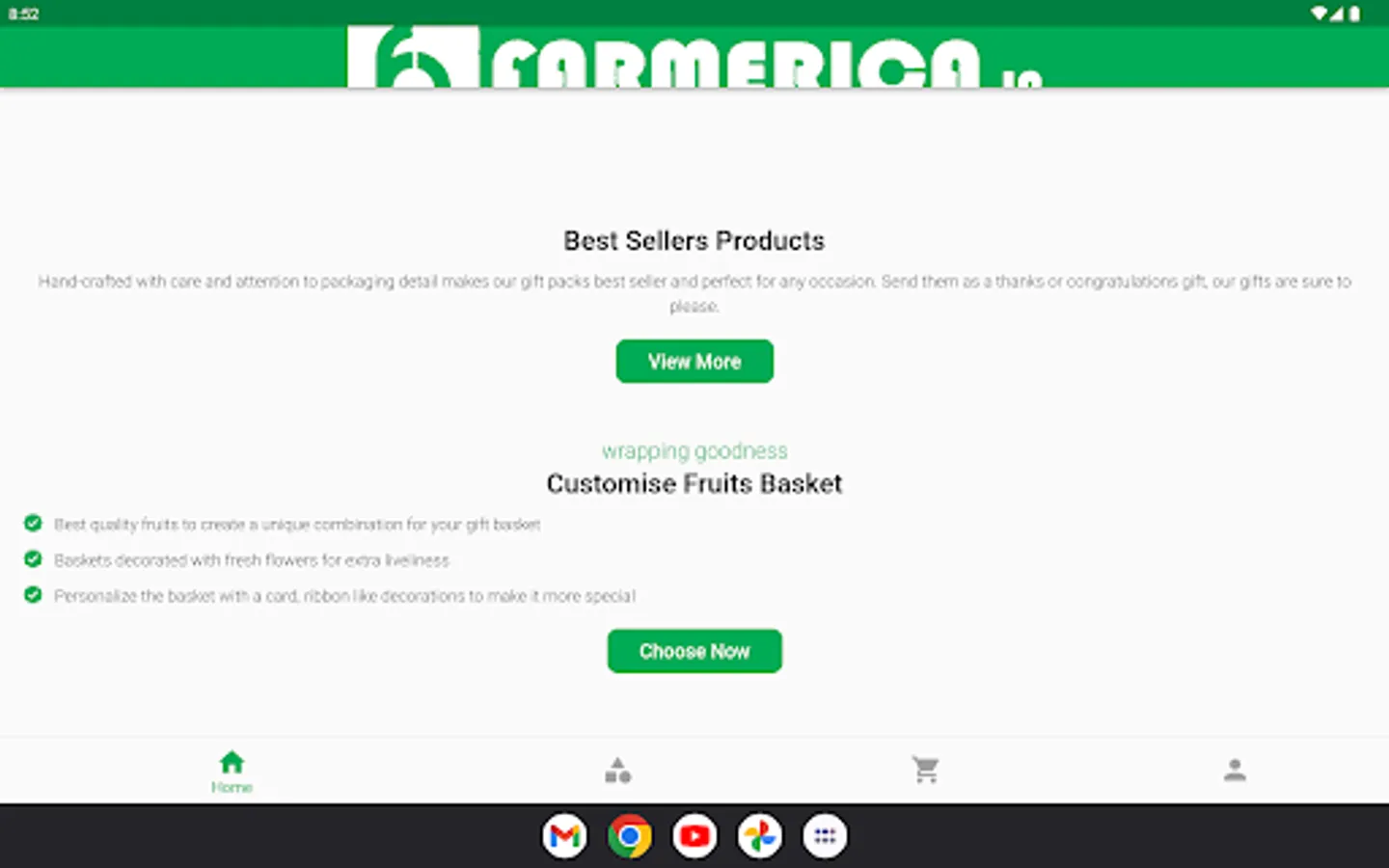Image resolution: width=1389 pixels, height=868 pixels.
Task: Launch Gmail from the dock
Action: (564, 836)
